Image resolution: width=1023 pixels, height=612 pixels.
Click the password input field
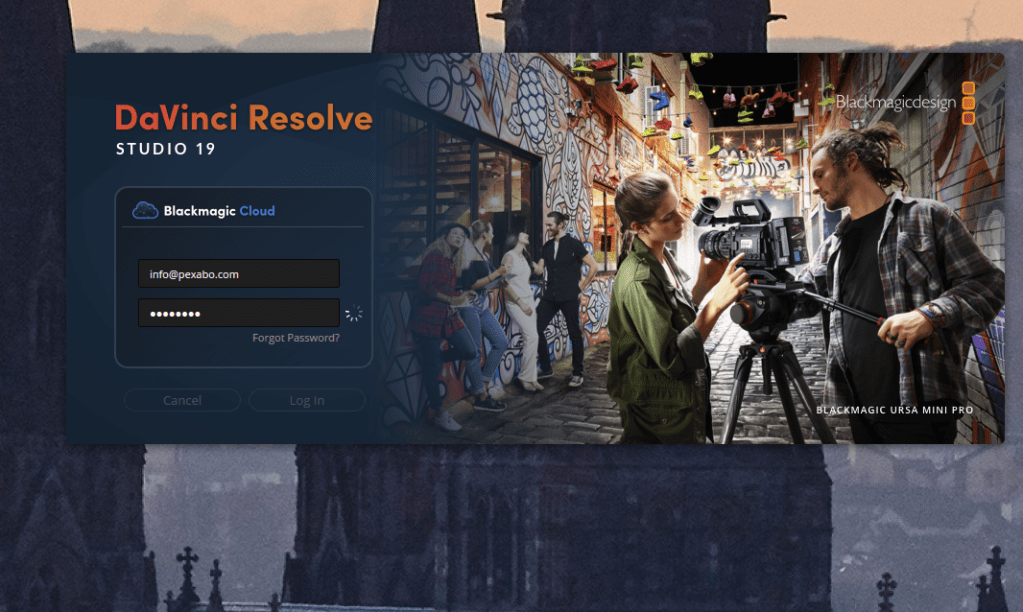(x=239, y=313)
